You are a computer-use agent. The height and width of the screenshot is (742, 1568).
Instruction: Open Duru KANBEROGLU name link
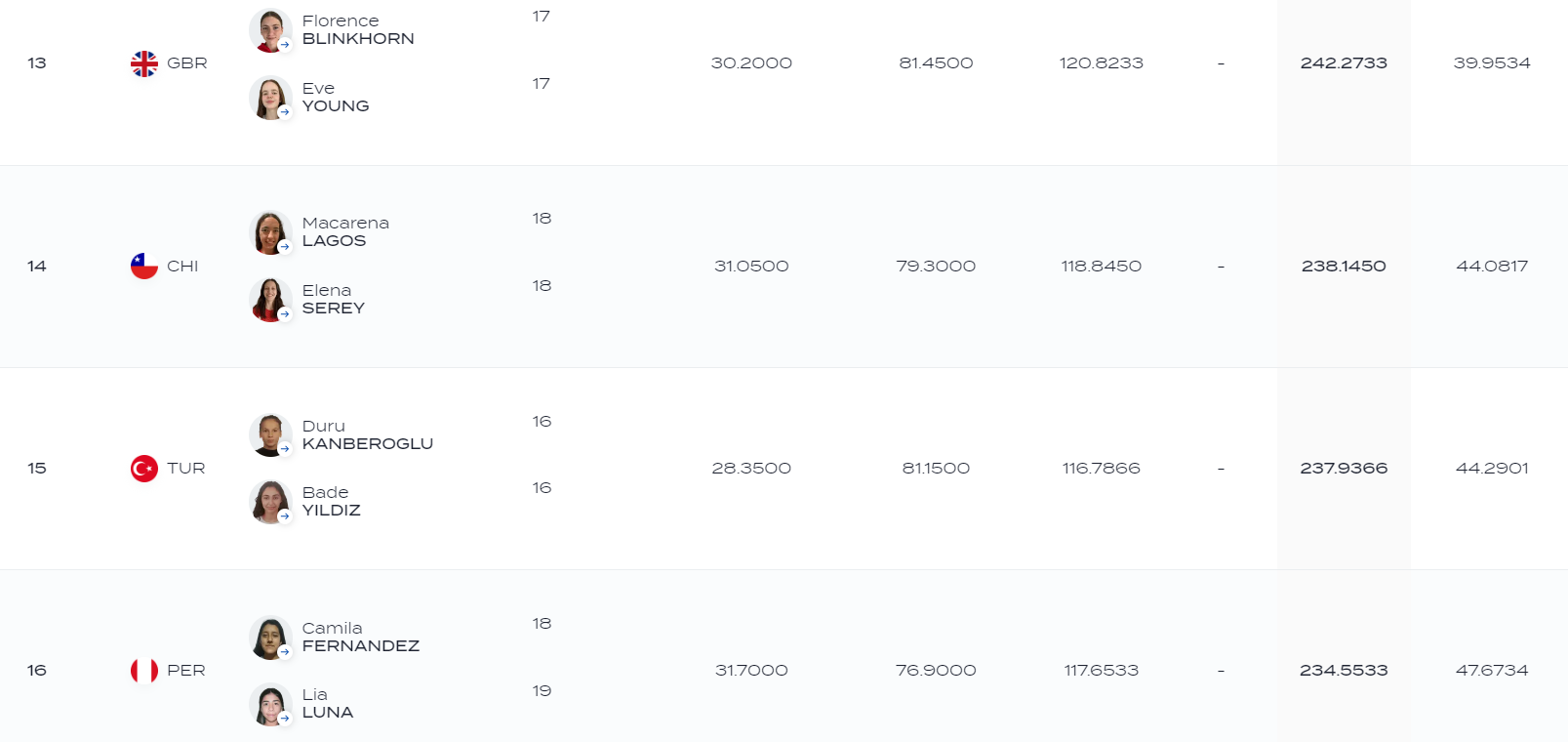(x=368, y=435)
